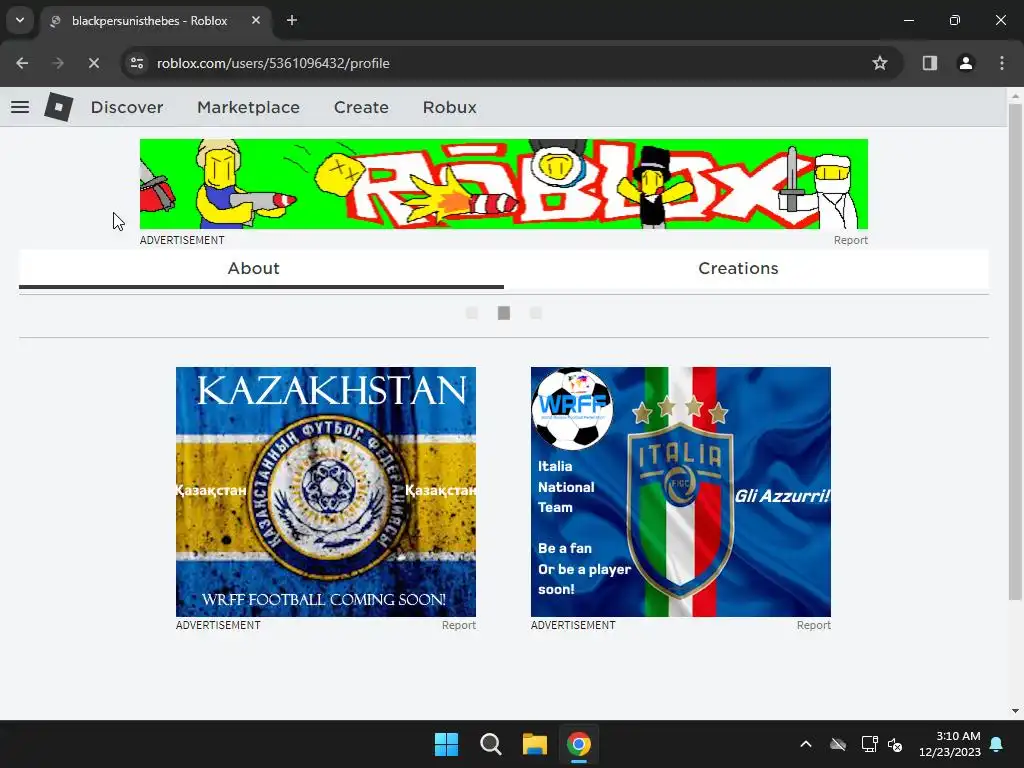Open a new browser tab with plus
Image resolution: width=1024 pixels, height=768 pixels.
pos(292,21)
